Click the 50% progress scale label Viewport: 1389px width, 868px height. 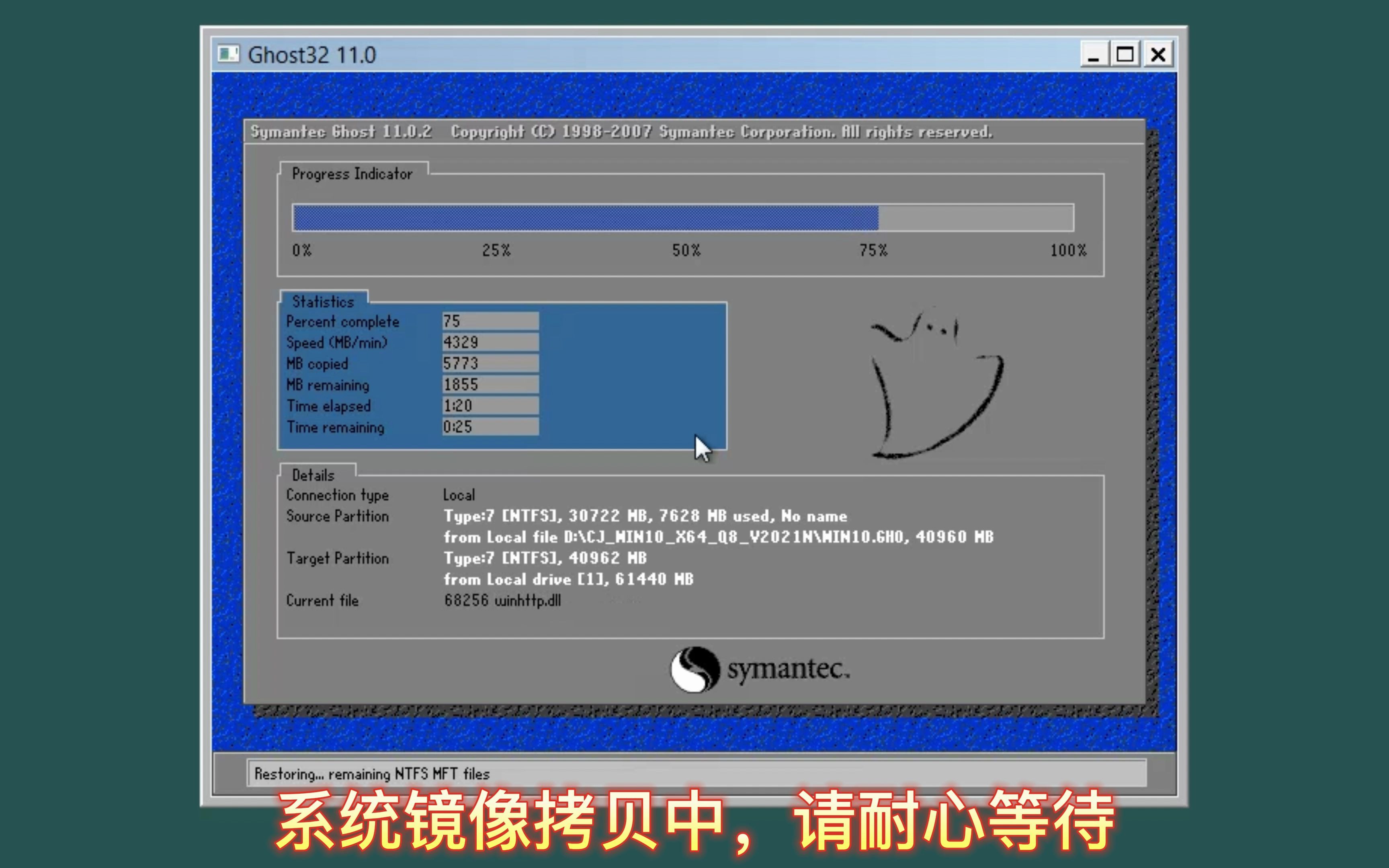click(x=686, y=250)
